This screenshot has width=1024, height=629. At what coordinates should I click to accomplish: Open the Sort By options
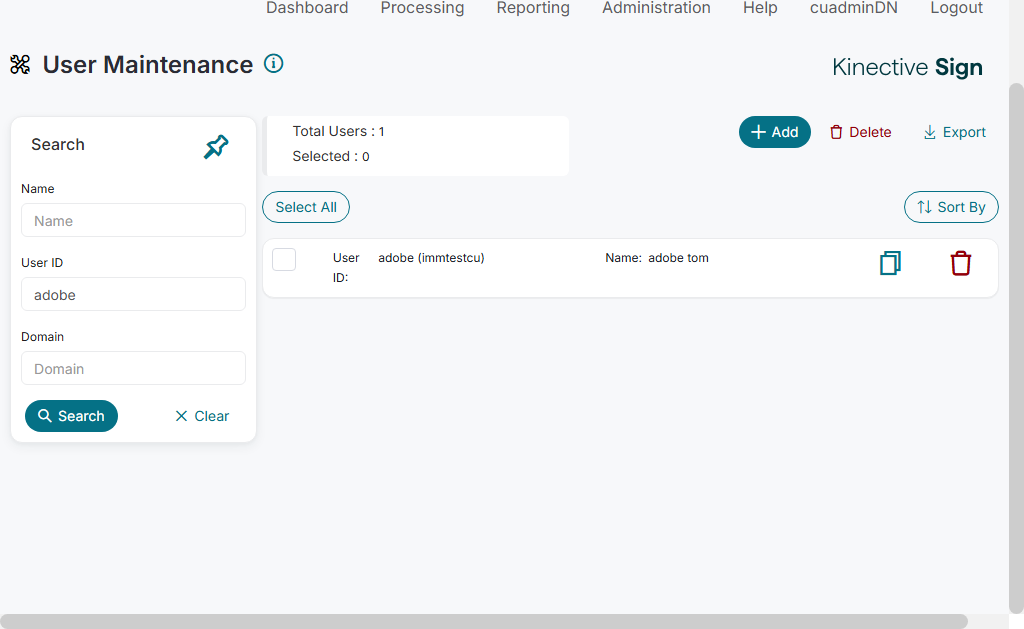point(951,207)
